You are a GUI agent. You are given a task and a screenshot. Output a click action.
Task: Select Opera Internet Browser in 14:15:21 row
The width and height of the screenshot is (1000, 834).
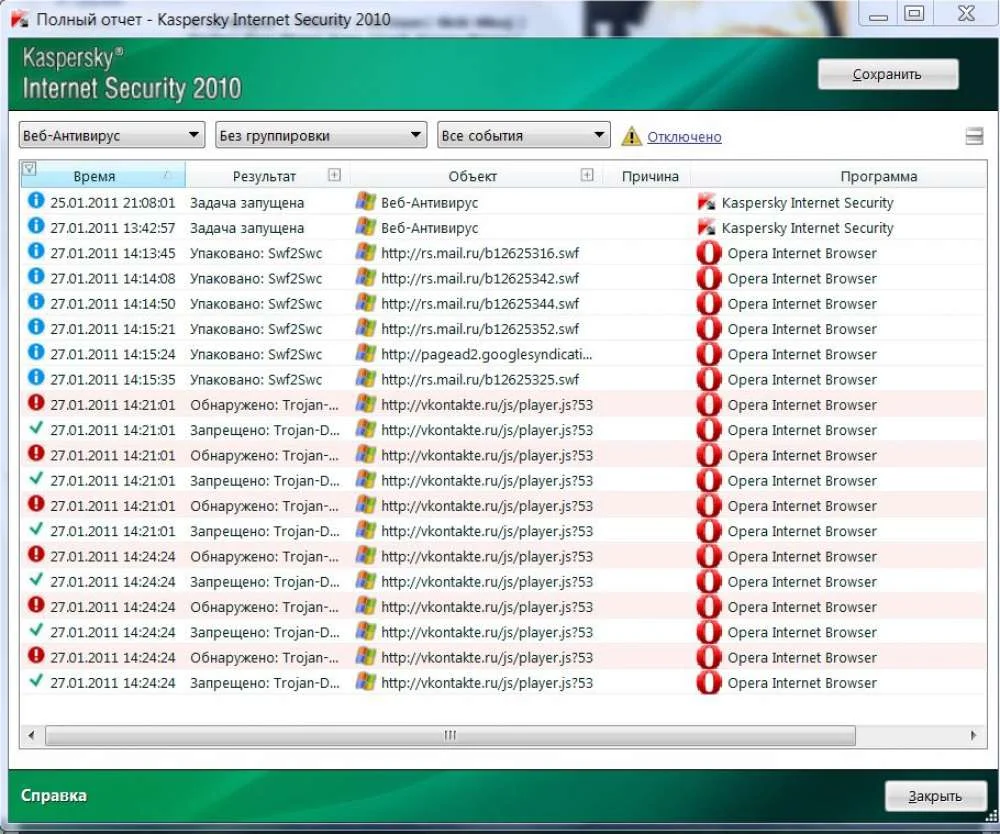802,329
